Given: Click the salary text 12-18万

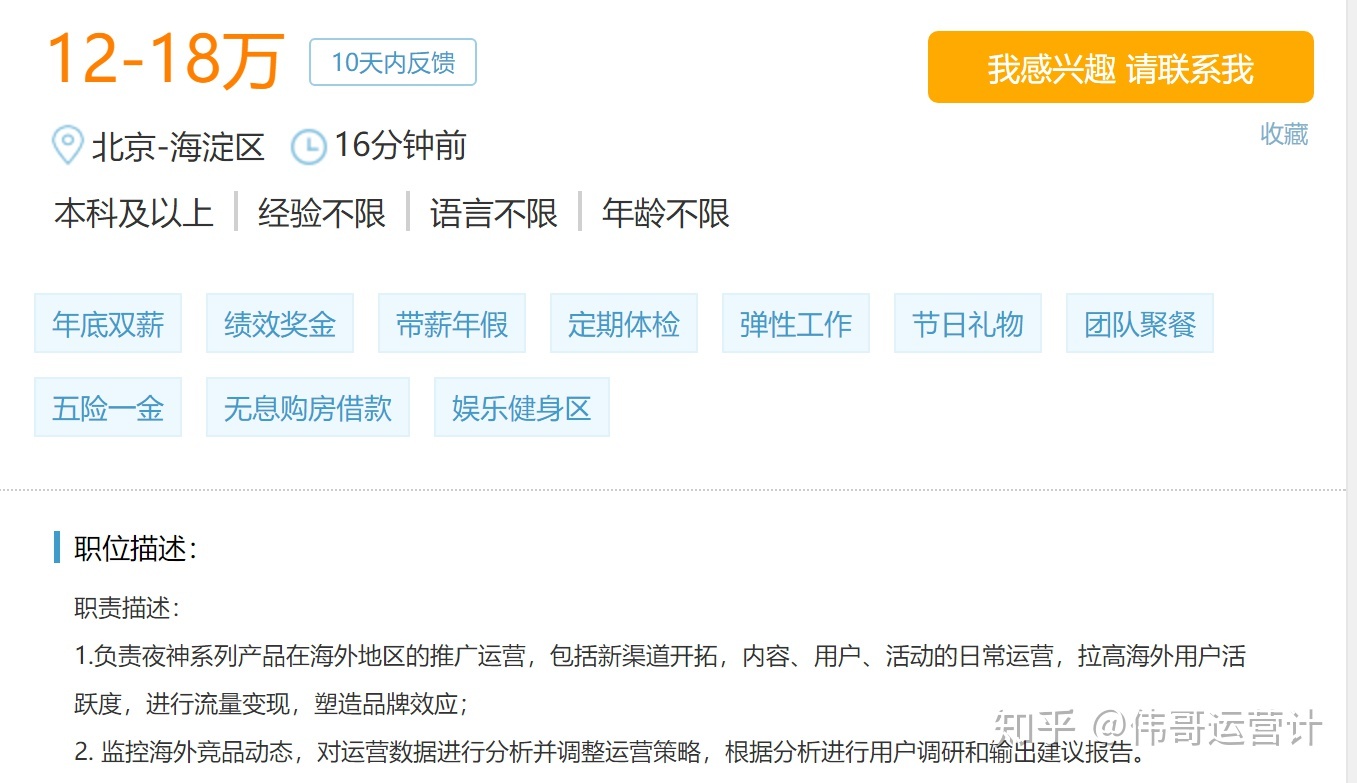Looking at the screenshot, I should pyautogui.click(x=166, y=60).
